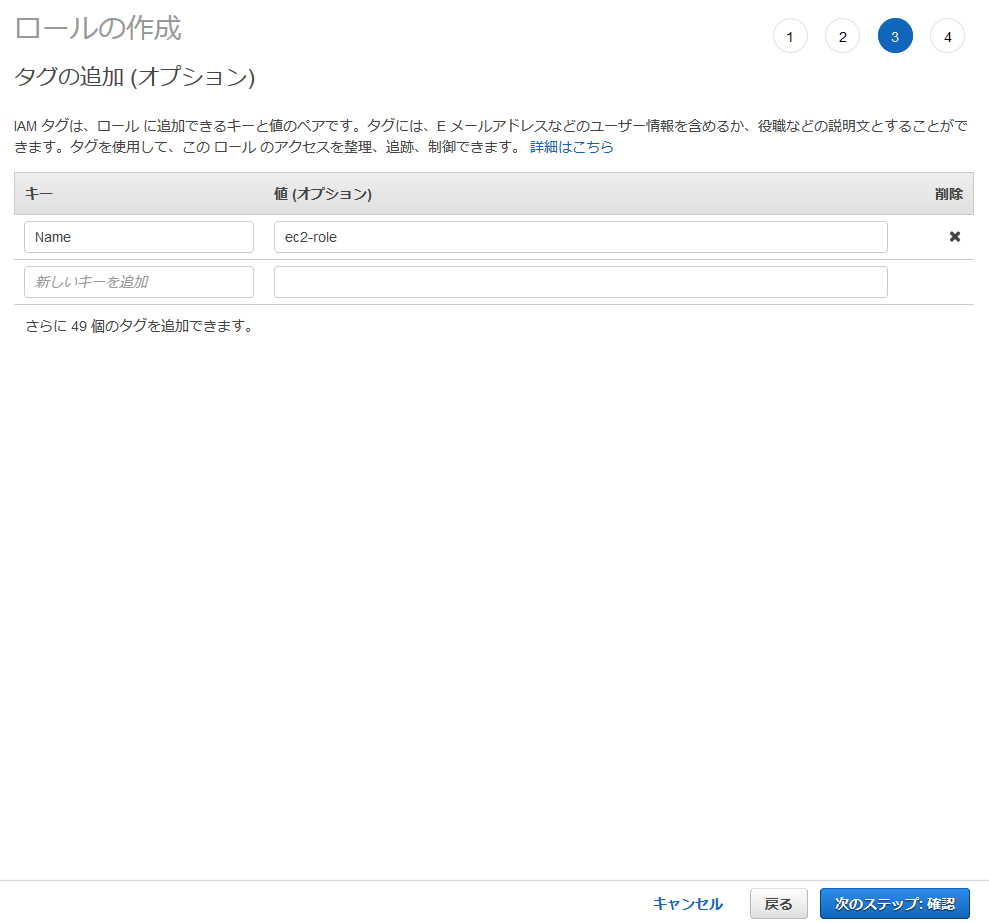Click the 新しいキーを追加 input field
This screenshot has width=989, height=923.
(x=139, y=282)
